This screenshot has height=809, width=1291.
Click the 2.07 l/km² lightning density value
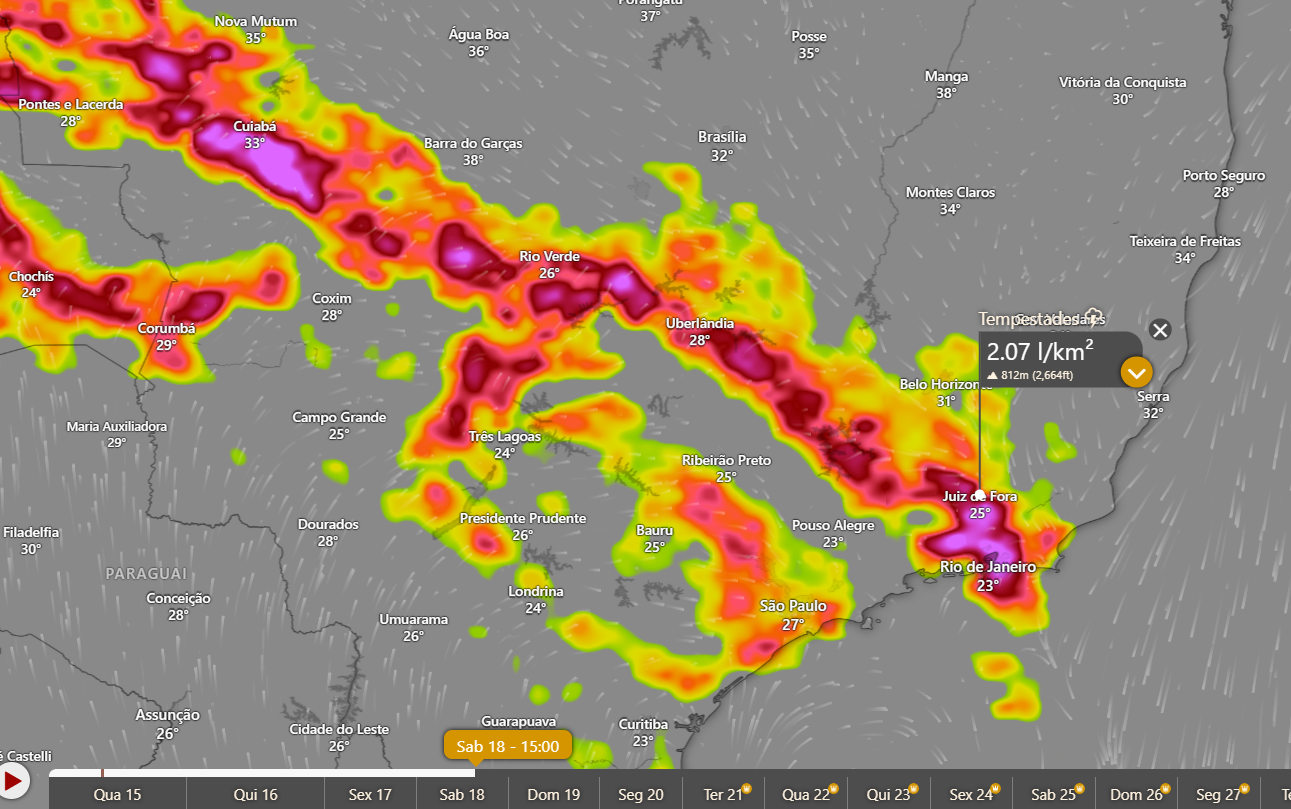pyautogui.click(x=1040, y=351)
